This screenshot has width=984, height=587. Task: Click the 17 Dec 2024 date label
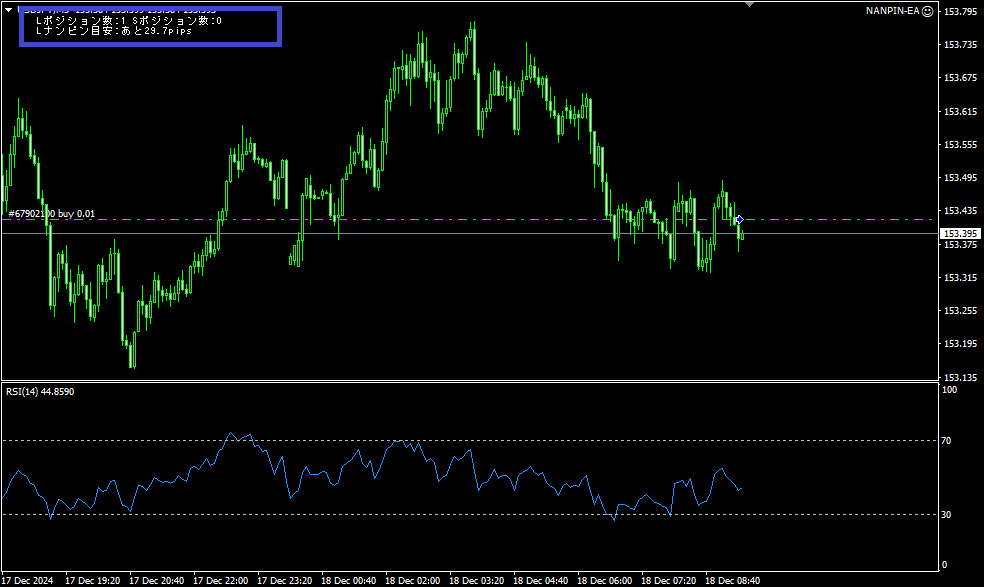pos(29,580)
